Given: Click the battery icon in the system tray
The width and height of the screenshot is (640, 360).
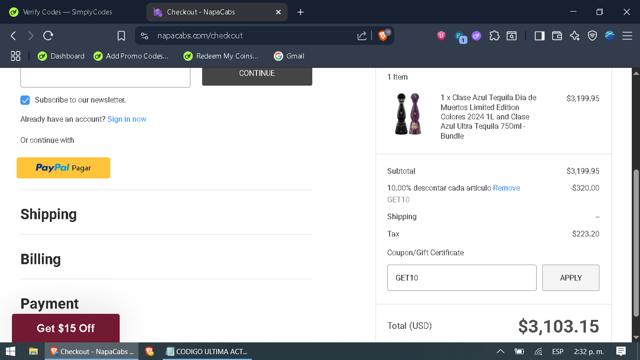Looking at the screenshot, I should pyautogui.click(x=519, y=351).
